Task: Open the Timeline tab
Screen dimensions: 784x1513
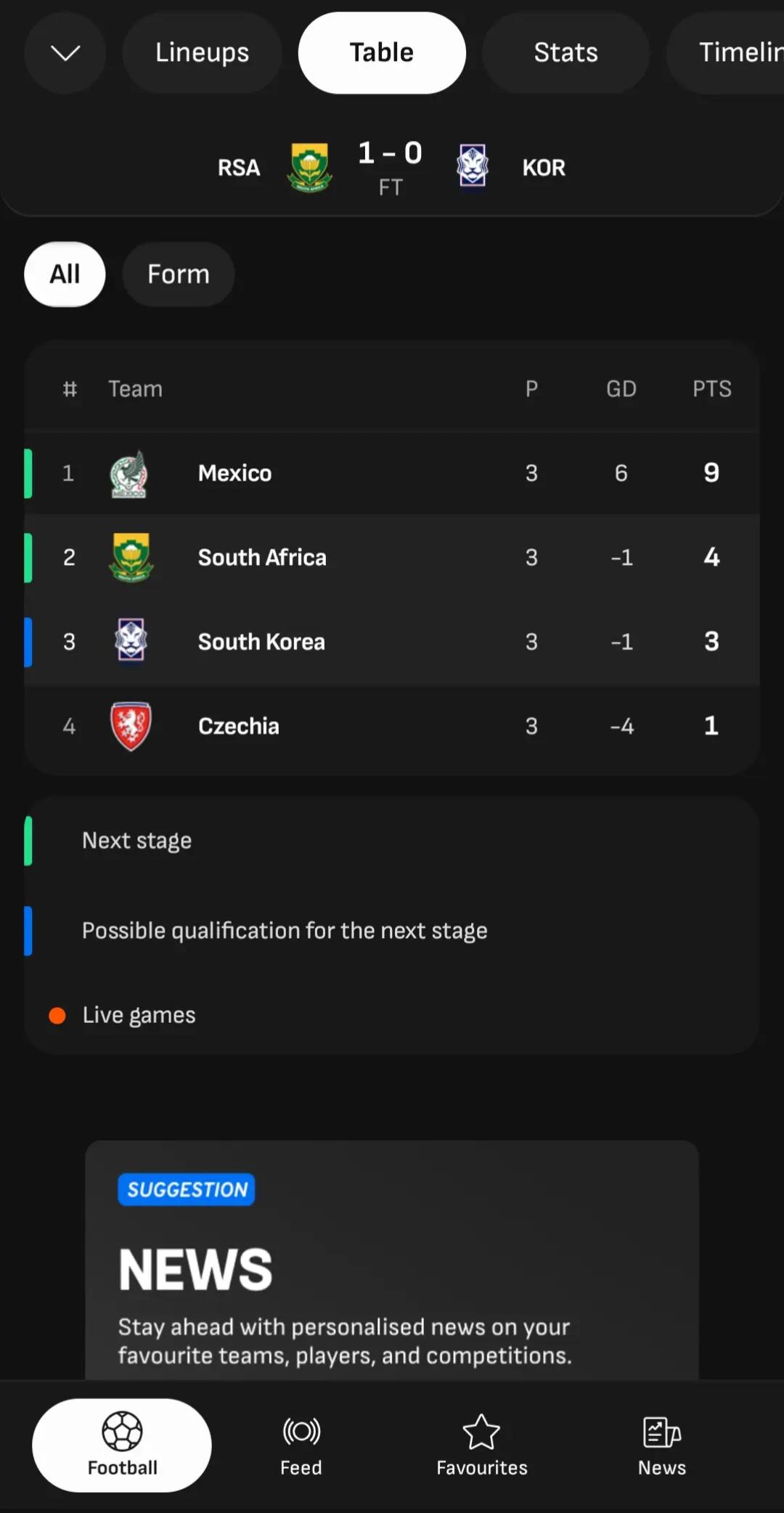Action: (726, 53)
